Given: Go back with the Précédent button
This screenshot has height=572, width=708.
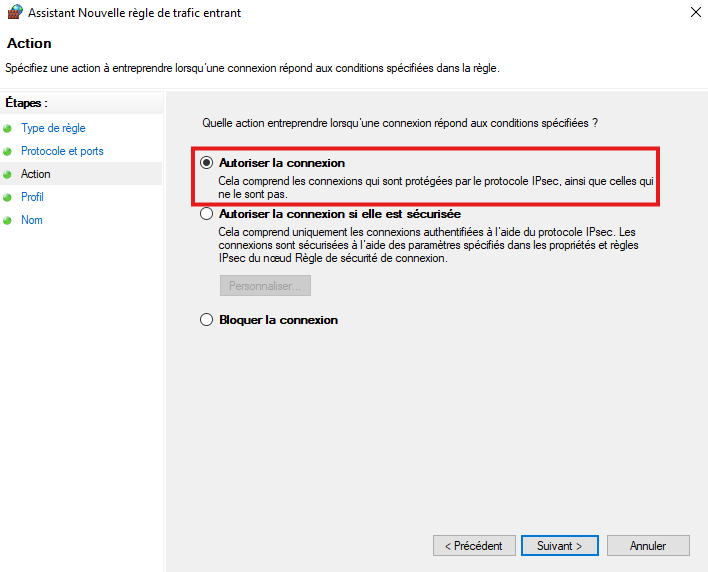Looking at the screenshot, I should point(474,546).
